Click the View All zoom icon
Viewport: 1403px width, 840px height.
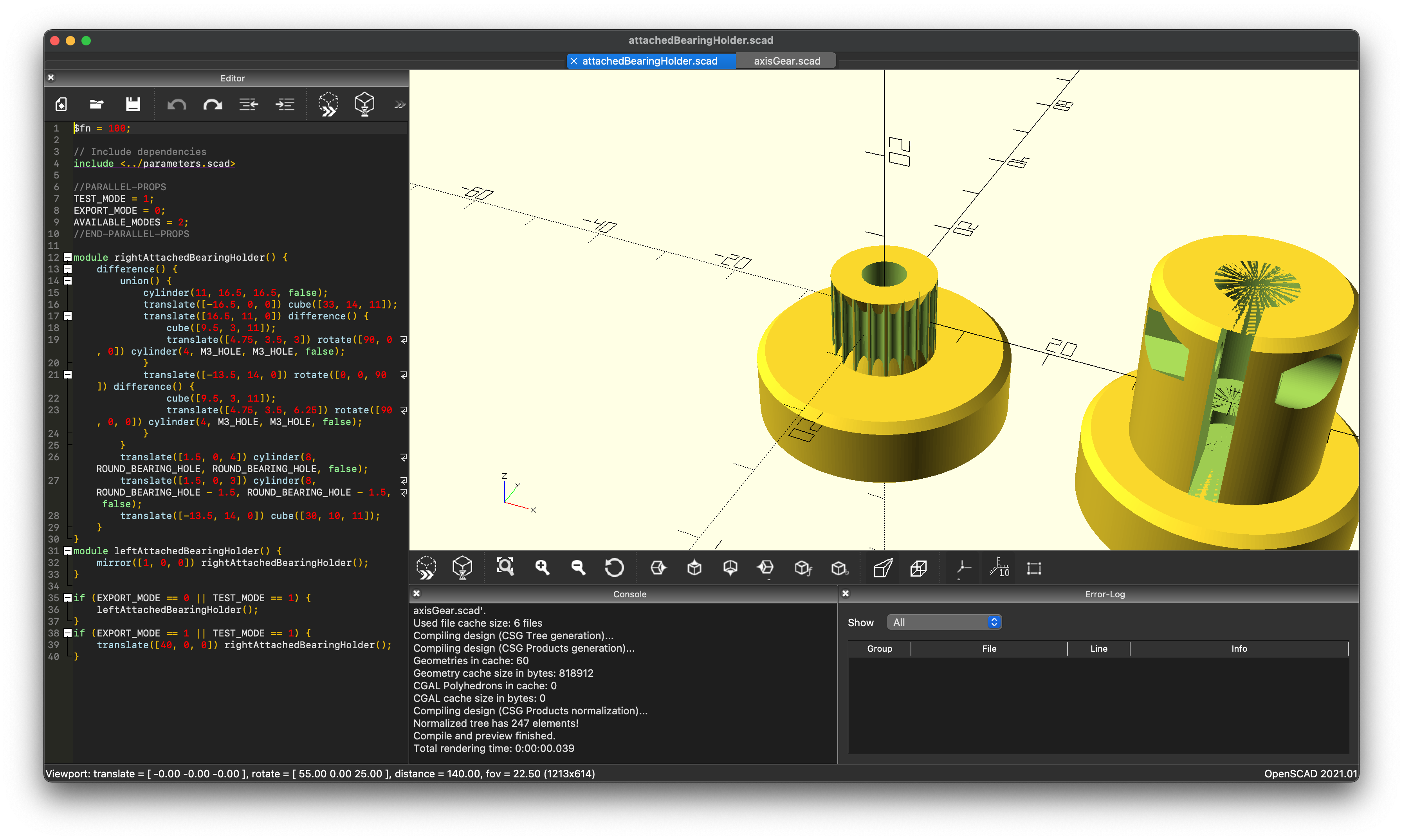tap(505, 567)
